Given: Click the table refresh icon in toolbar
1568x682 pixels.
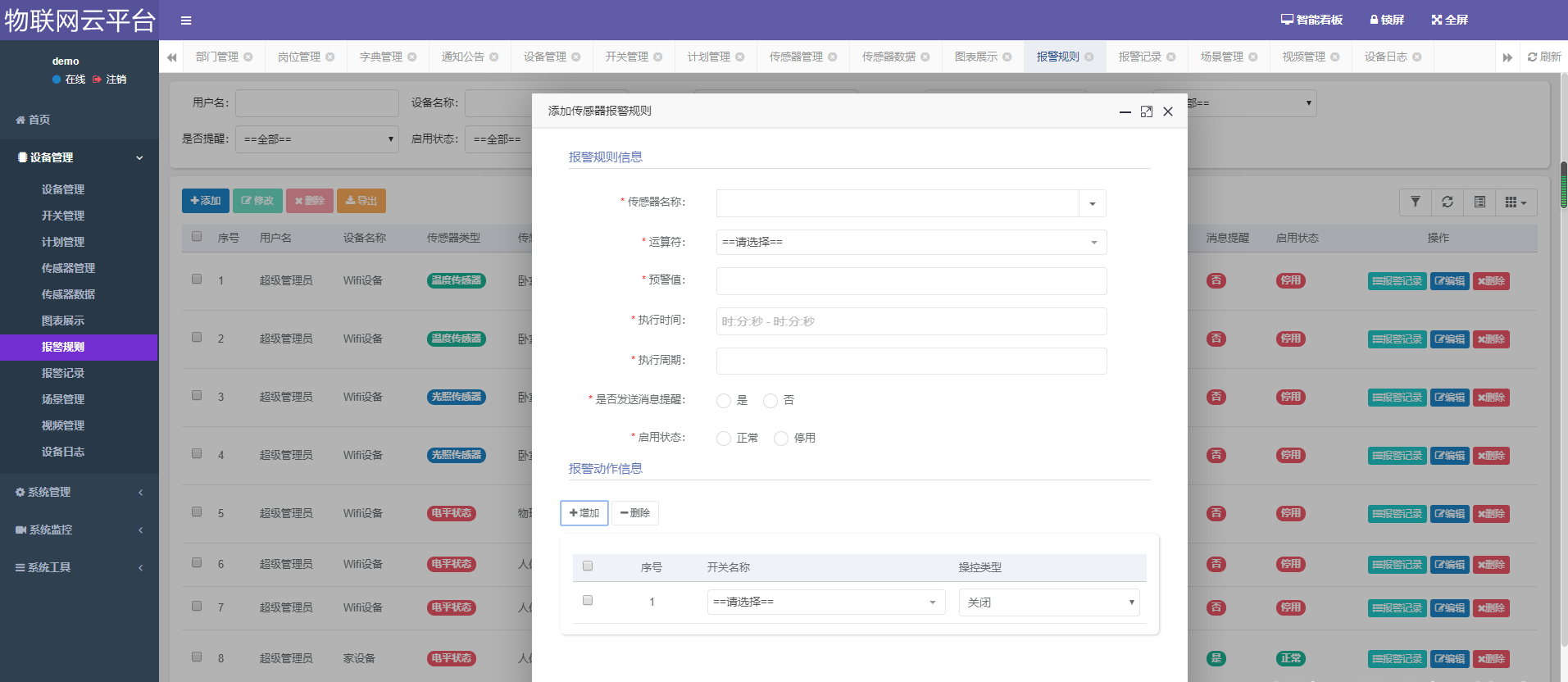Looking at the screenshot, I should pyautogui.click(x=1448, y=202).
